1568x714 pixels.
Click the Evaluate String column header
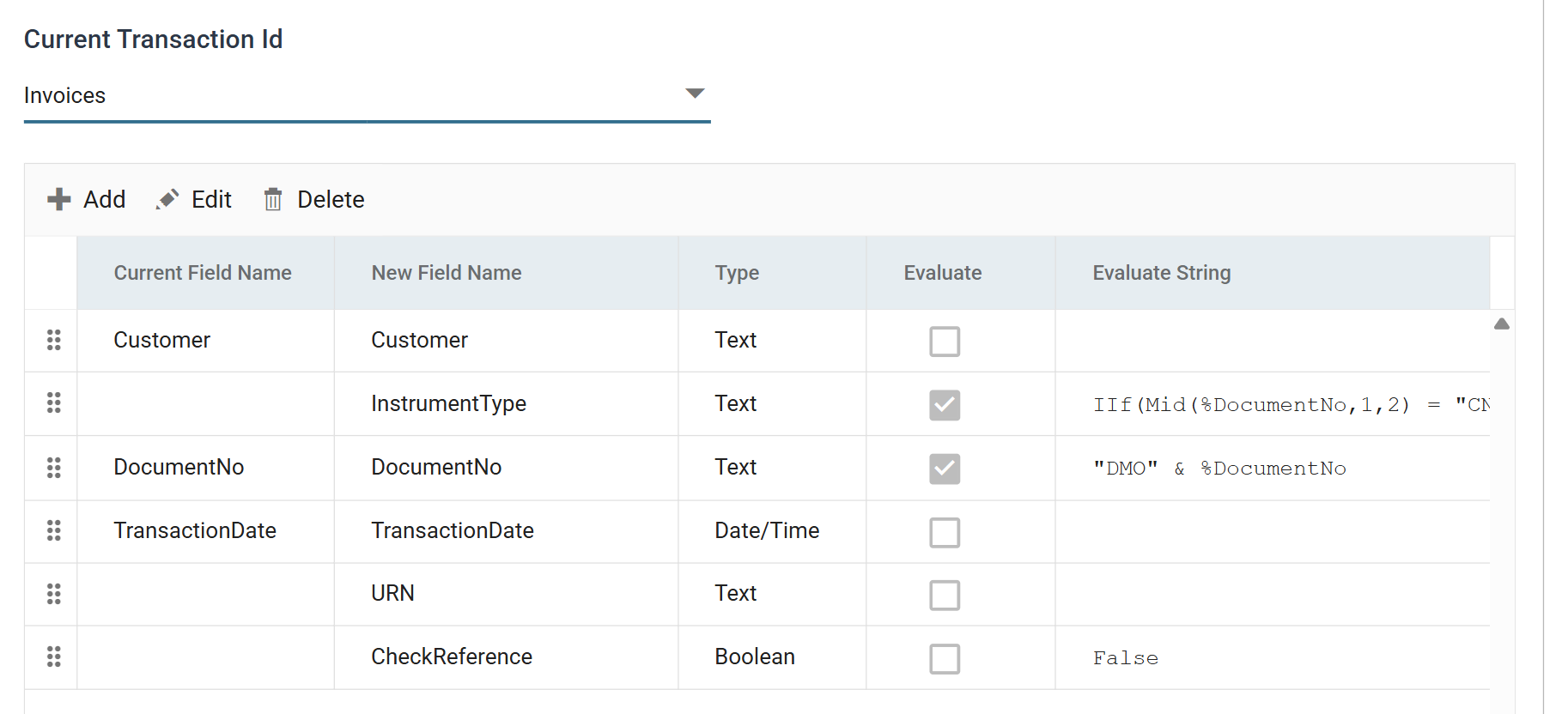click(x=1273, y=273)
